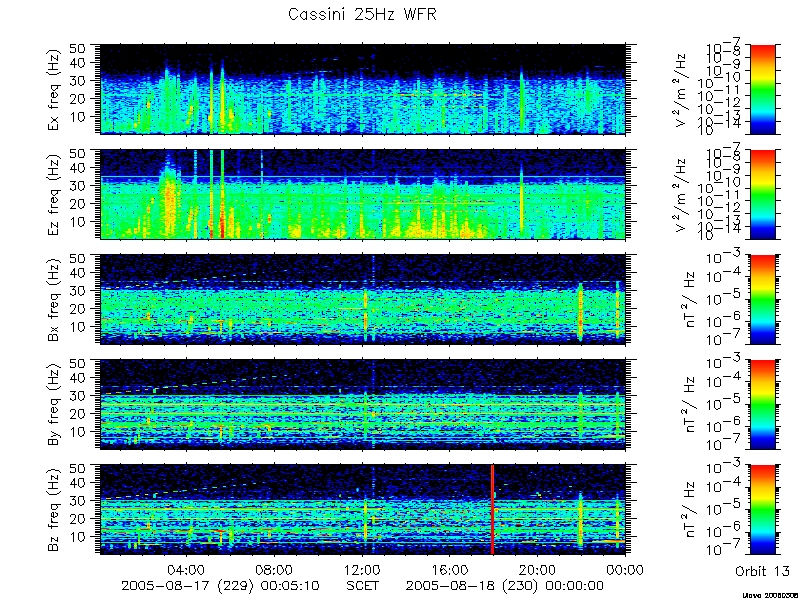Click the Bz freq (Hz) axis label
Viewport: 800px width, 600px height.
pos(54,510)
